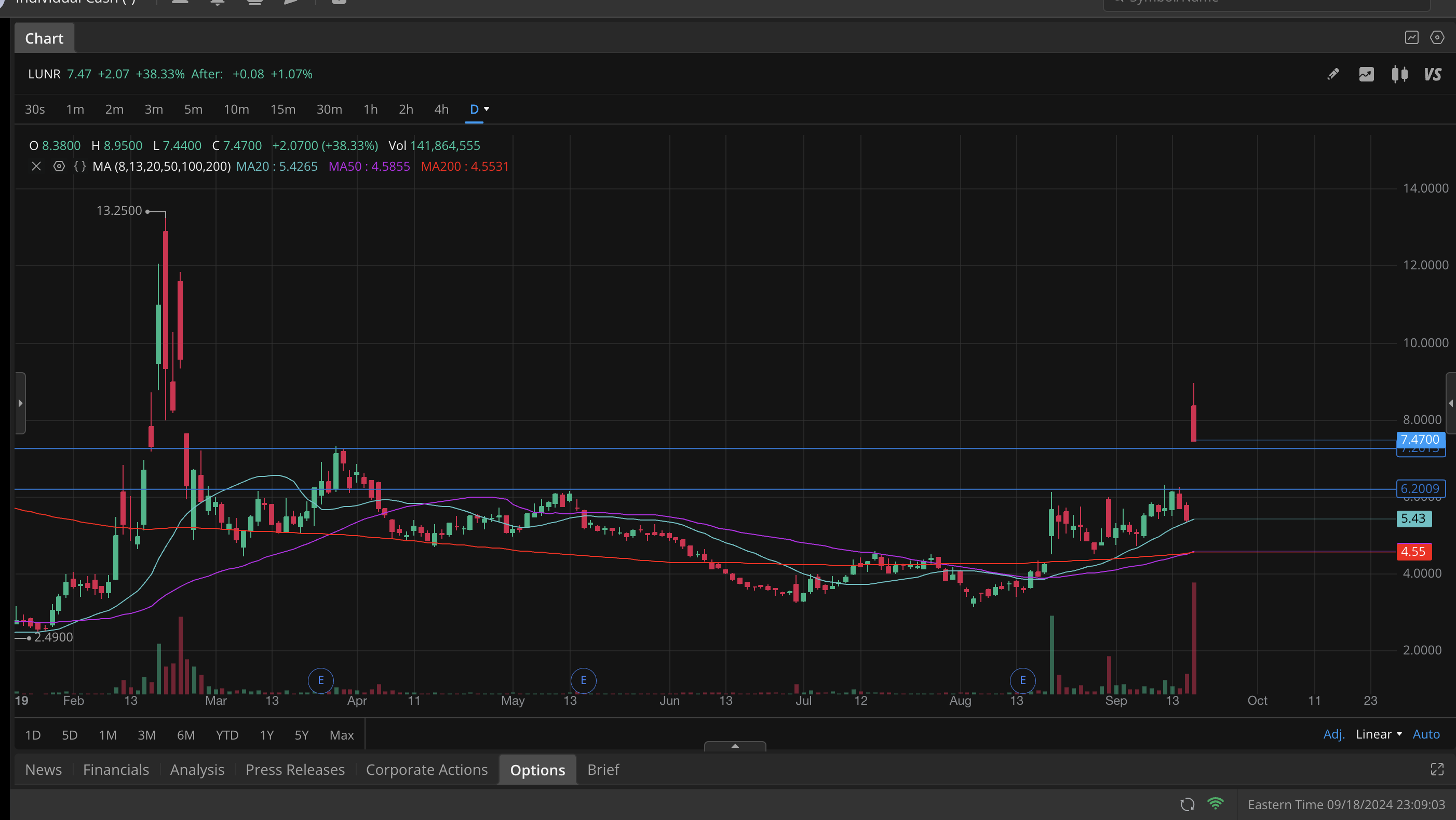Screen dimensions: 1456x820
Task: Click the VS compare symbol icon
Action: point(1433,74)
